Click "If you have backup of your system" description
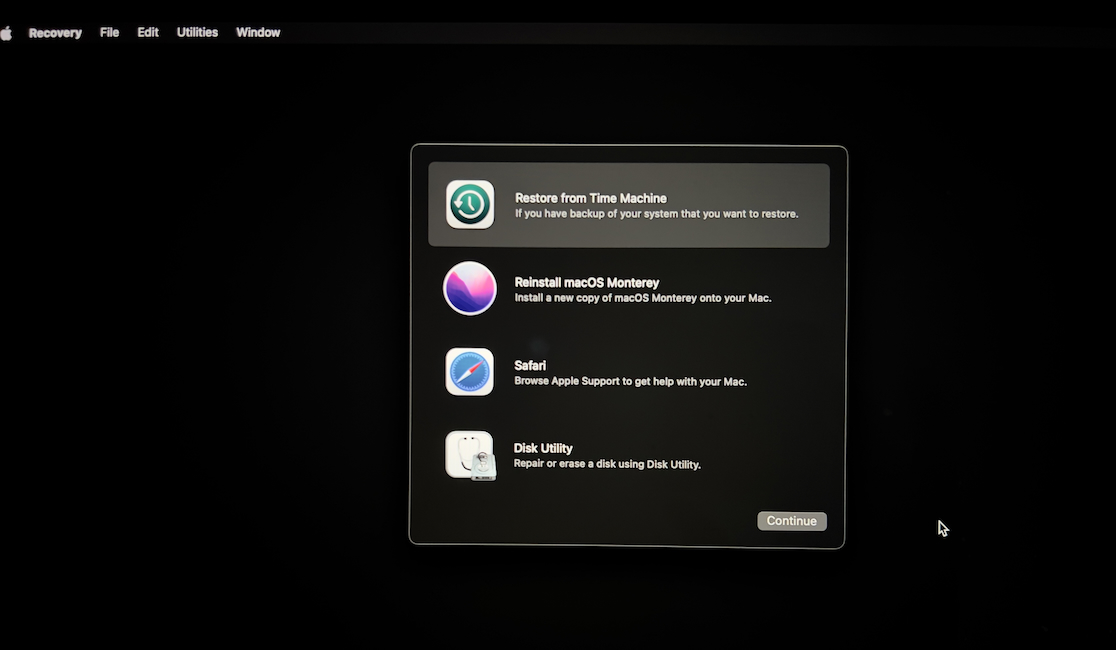The height and width of the screenshot is (650, 1116). [x=656, y=214]
